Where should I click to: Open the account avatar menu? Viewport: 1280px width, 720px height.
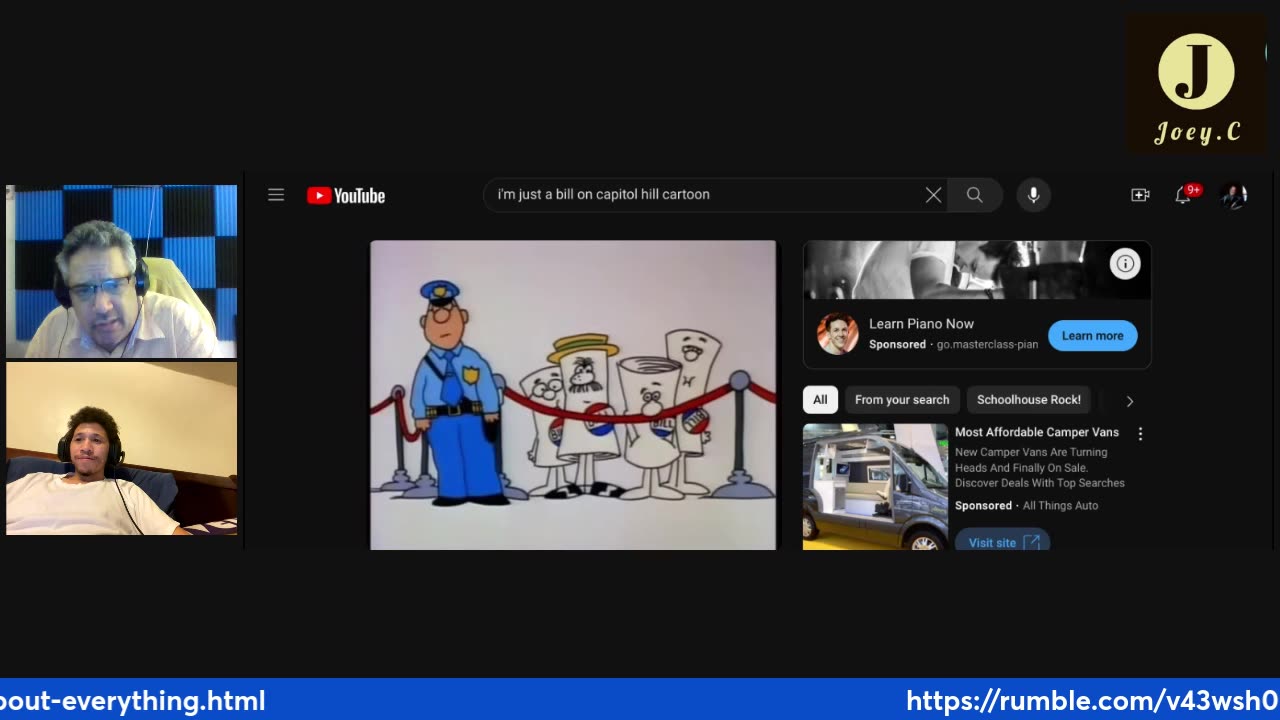pos(1234,195)
